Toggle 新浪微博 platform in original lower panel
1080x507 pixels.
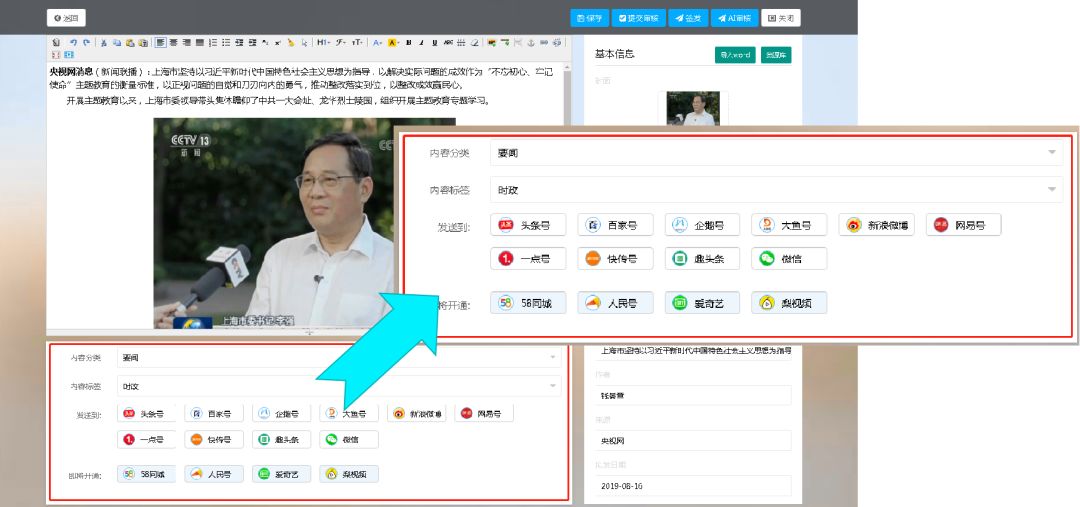click(416, 413)
